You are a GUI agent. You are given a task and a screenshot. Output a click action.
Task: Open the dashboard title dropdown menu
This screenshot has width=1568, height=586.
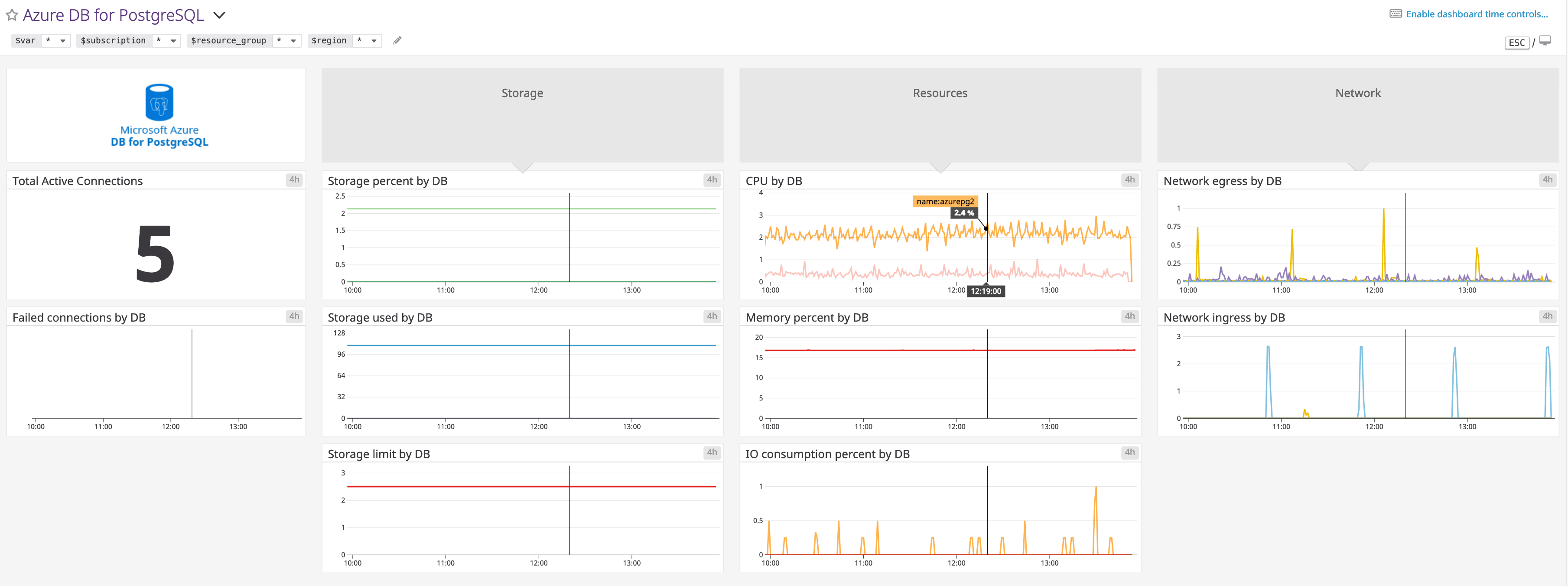pyautogui.click(x=219, y=15)
